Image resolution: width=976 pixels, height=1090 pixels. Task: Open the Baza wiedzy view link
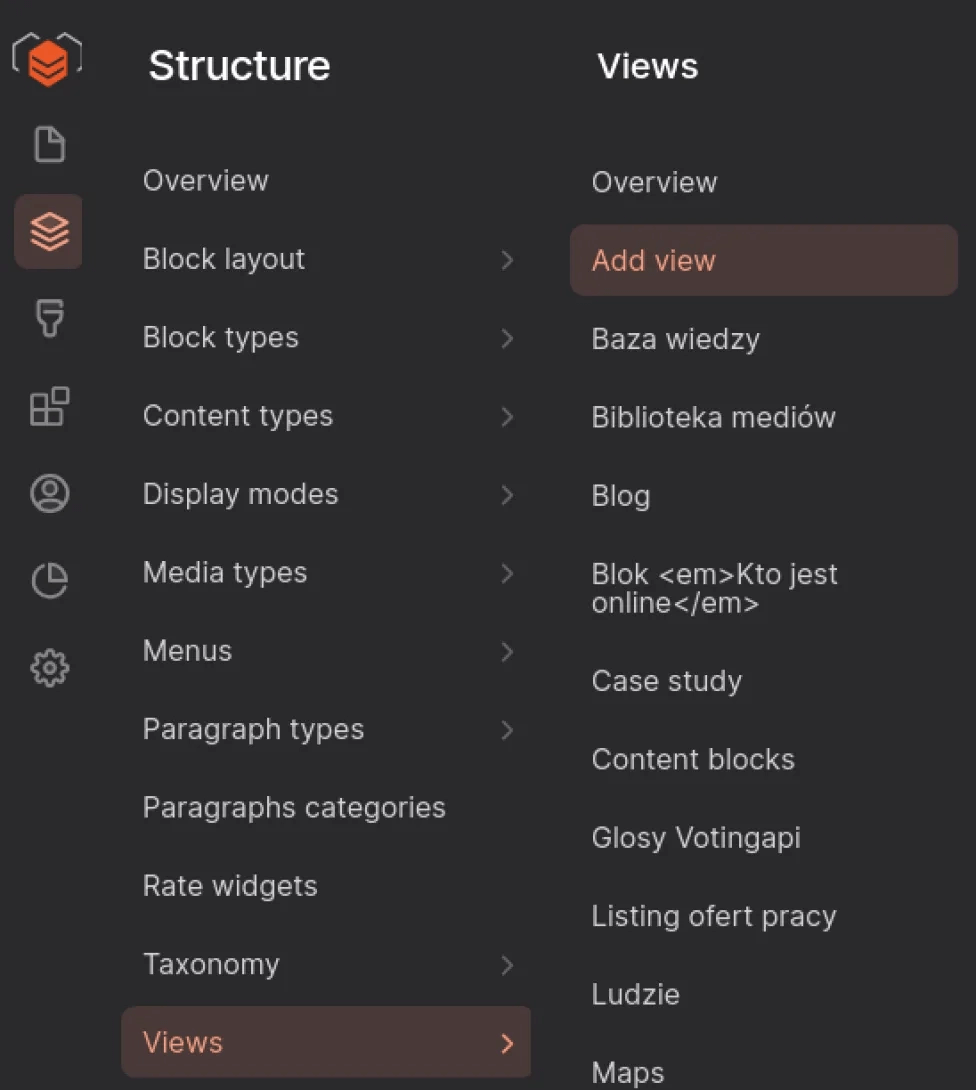click(675, 339)
